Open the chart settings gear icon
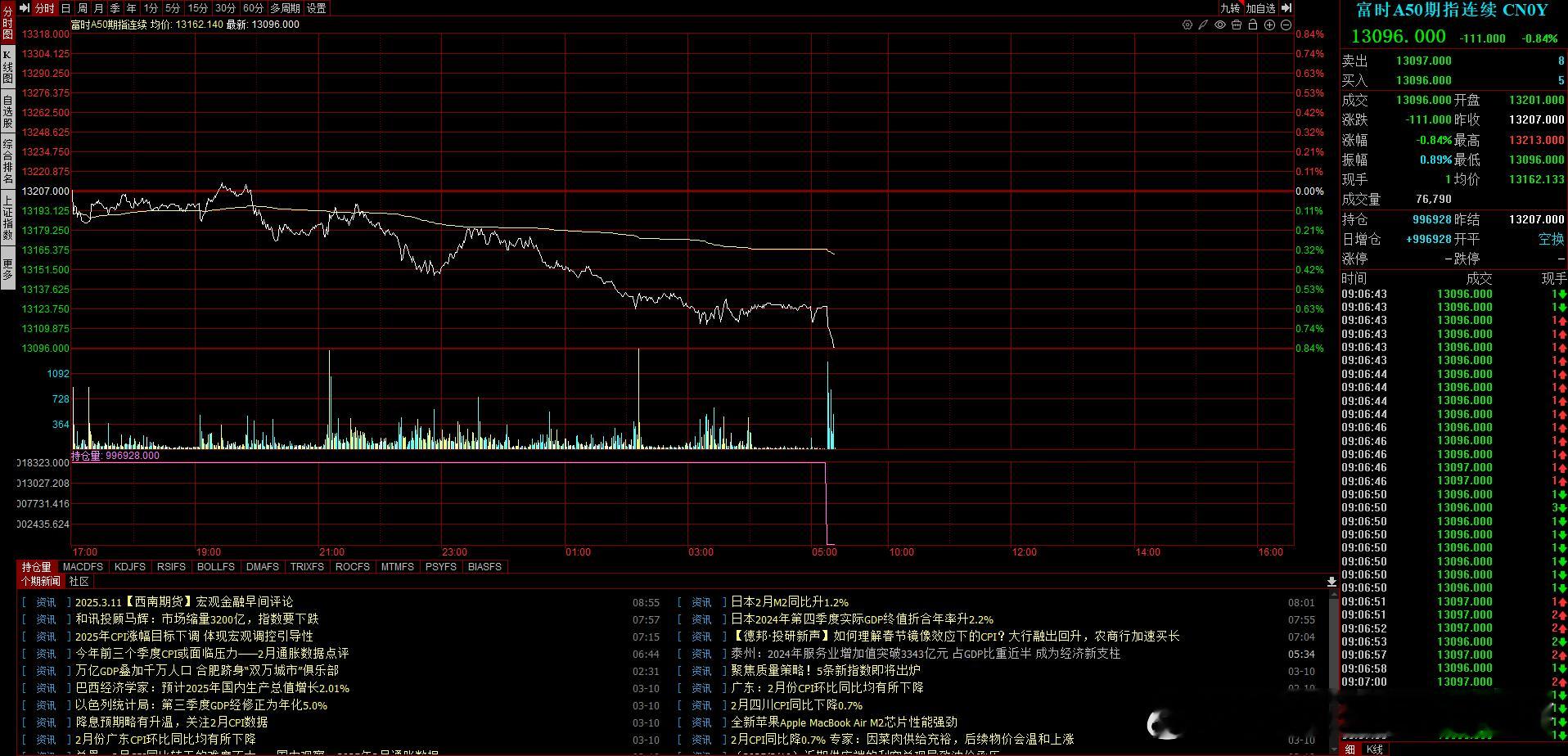 tap(1187, 25)
